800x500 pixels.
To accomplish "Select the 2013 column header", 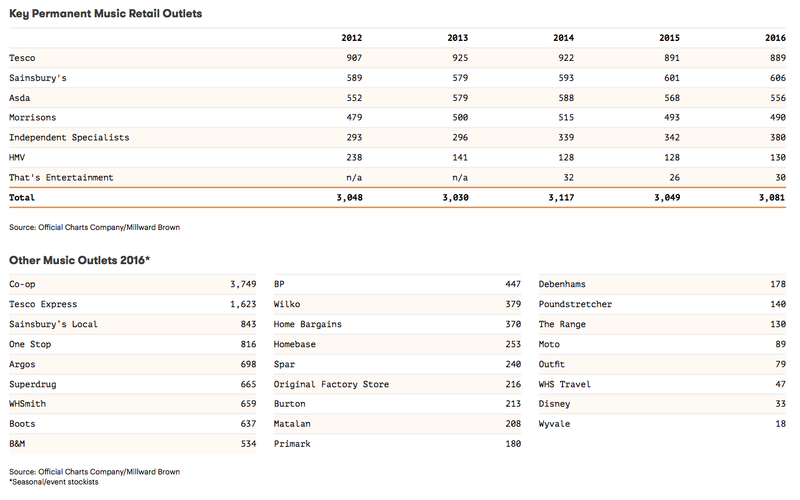I will pyautogui.click(x=458, y=38).
